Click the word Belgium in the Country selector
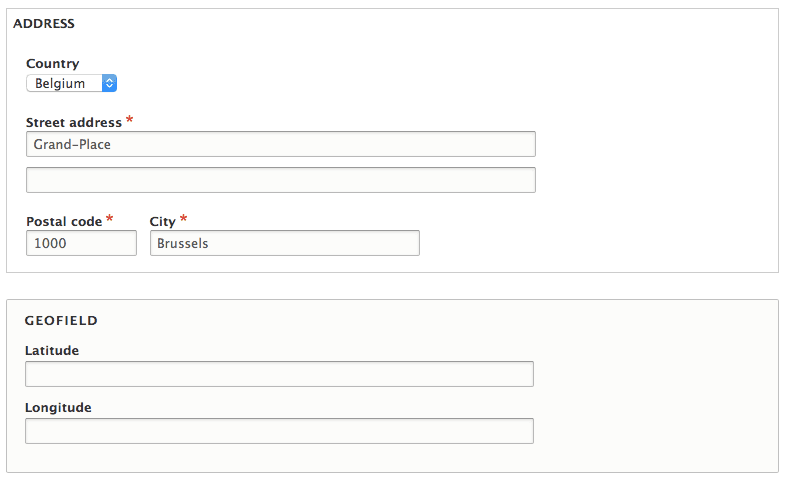The width and height of the screenshot is (787, 483). [x=60, y=84]
